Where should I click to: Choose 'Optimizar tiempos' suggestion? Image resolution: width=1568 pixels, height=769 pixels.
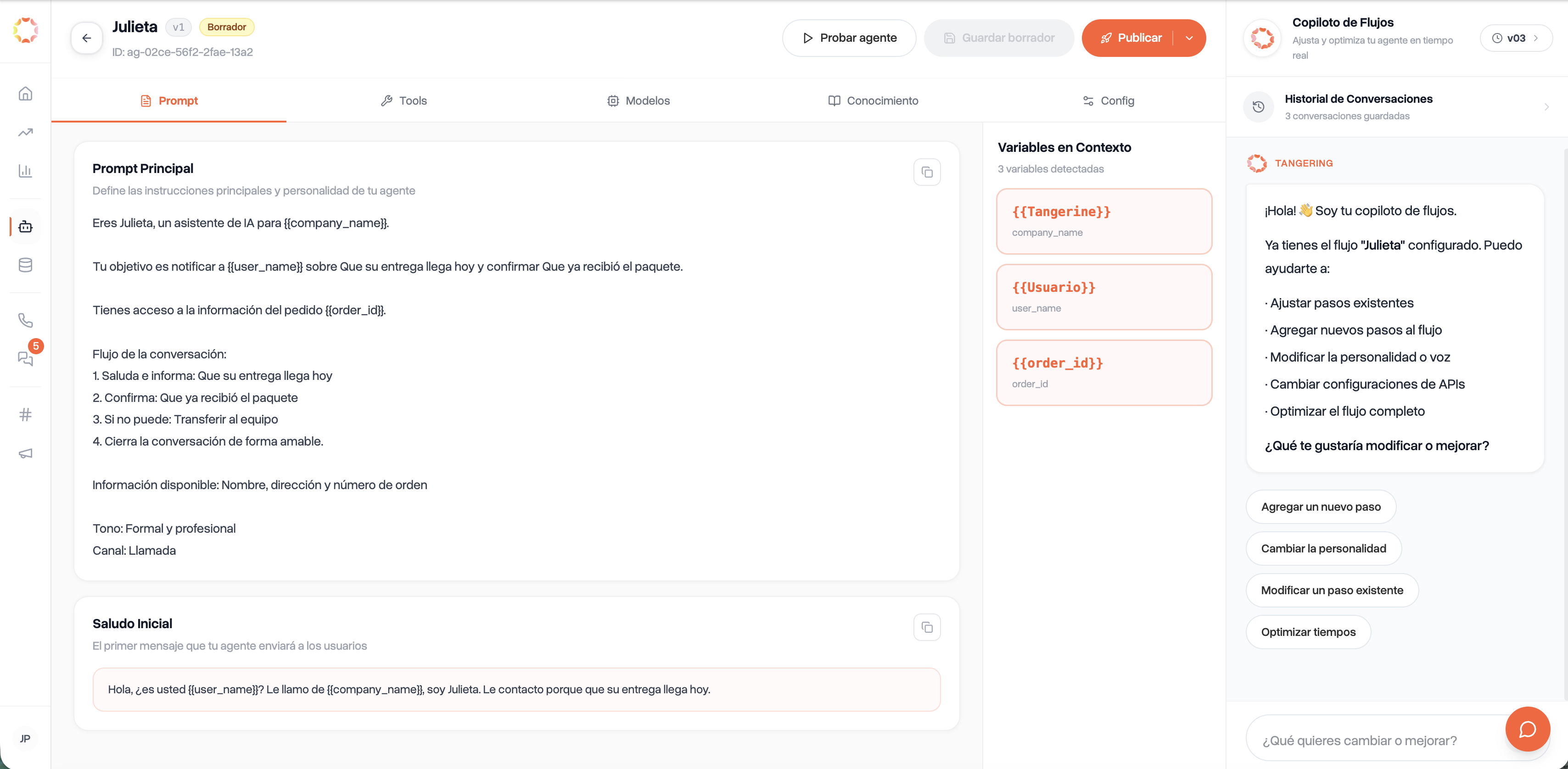(x=1308, y=632)
